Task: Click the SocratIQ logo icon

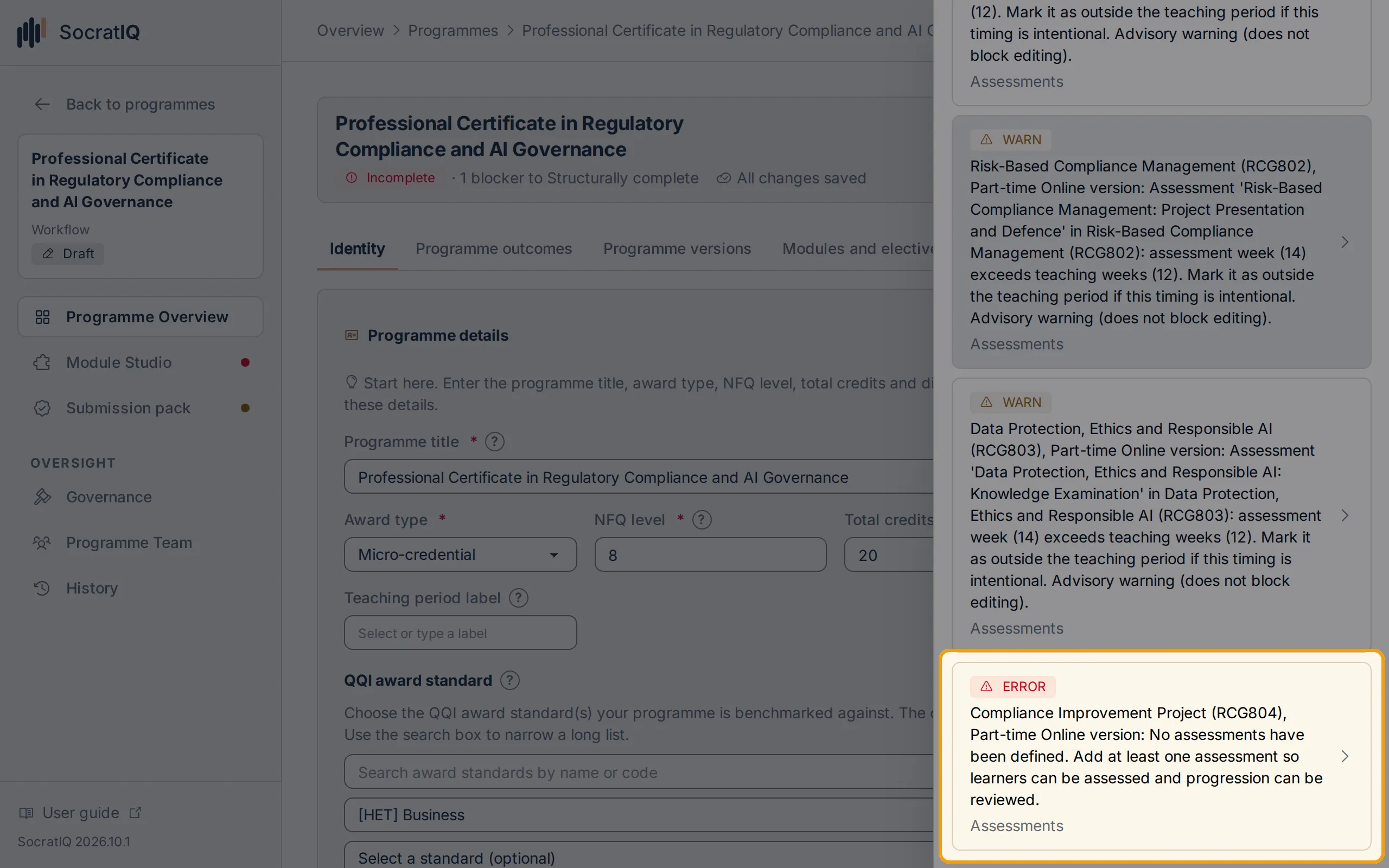Action: [x=31, y=32]
